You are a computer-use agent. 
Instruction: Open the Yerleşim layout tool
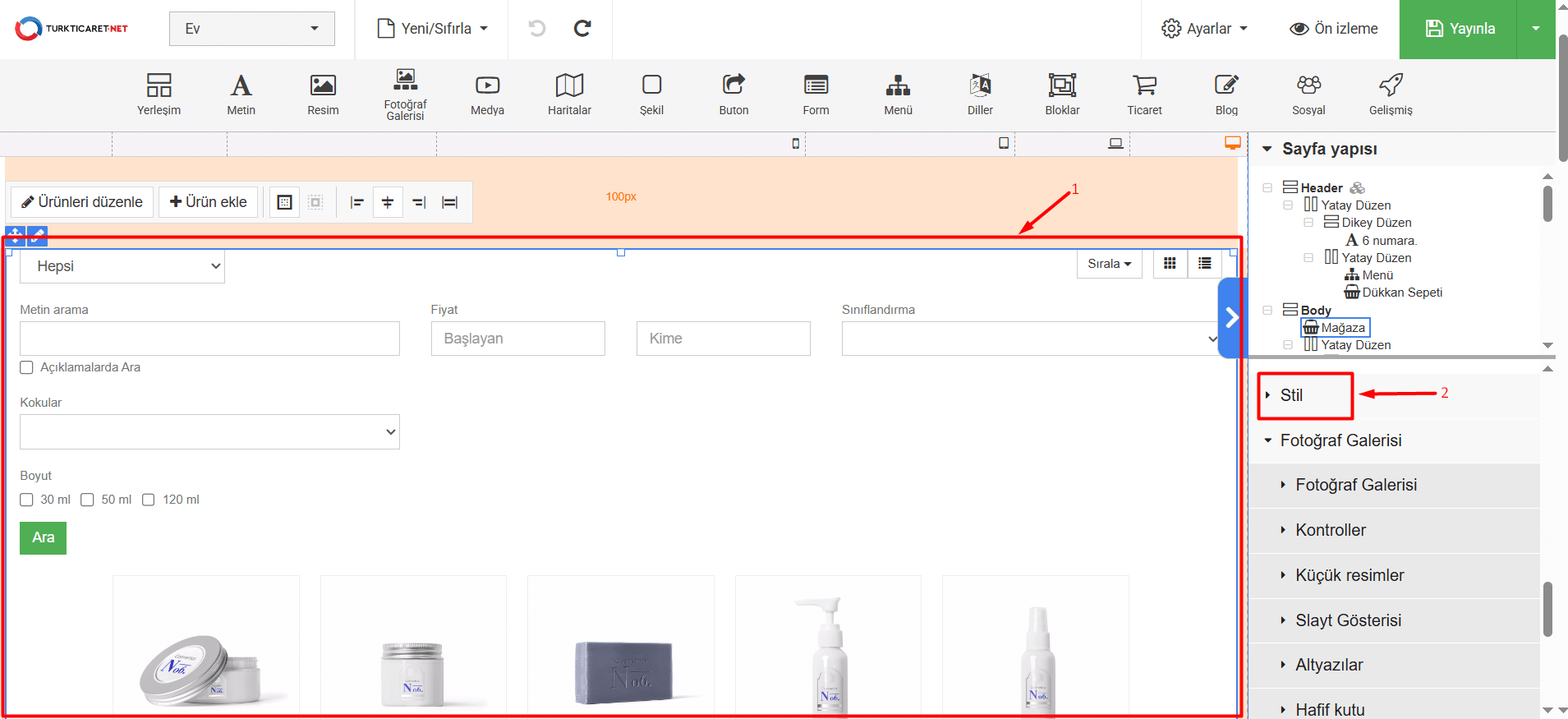pyautogui.click(x=159, y=94)
